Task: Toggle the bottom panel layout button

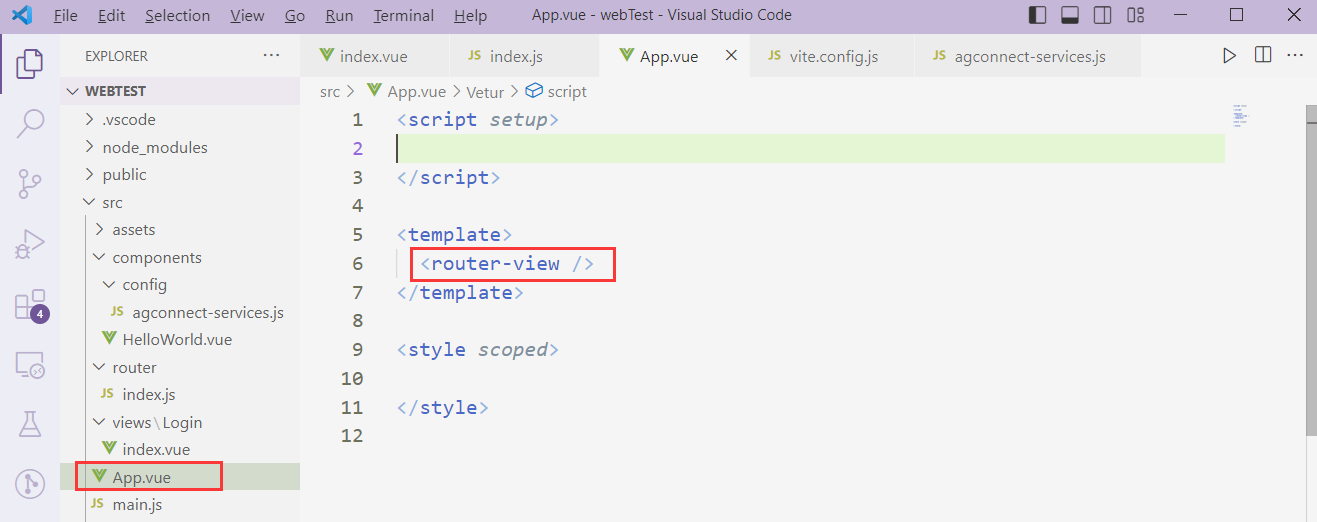Action: (x=1070, y=15)
